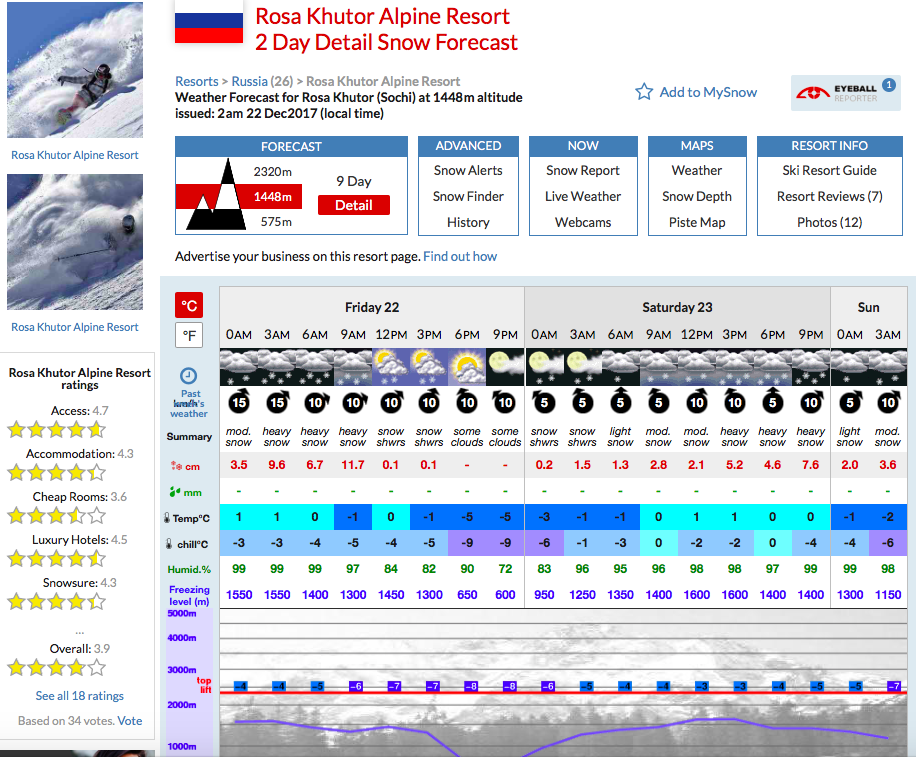Click the Humid.% row label

click(189, 570)
